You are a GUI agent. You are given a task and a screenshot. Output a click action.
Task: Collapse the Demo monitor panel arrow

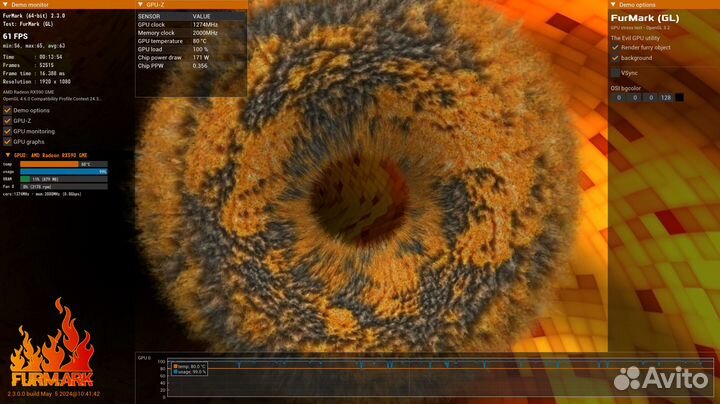point(6,4)
